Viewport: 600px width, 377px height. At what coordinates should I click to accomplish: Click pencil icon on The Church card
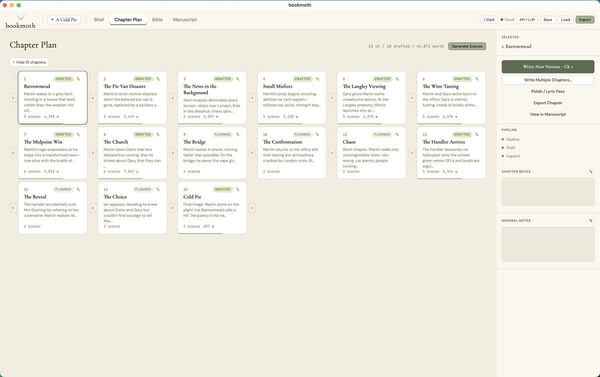coord(158,135)
